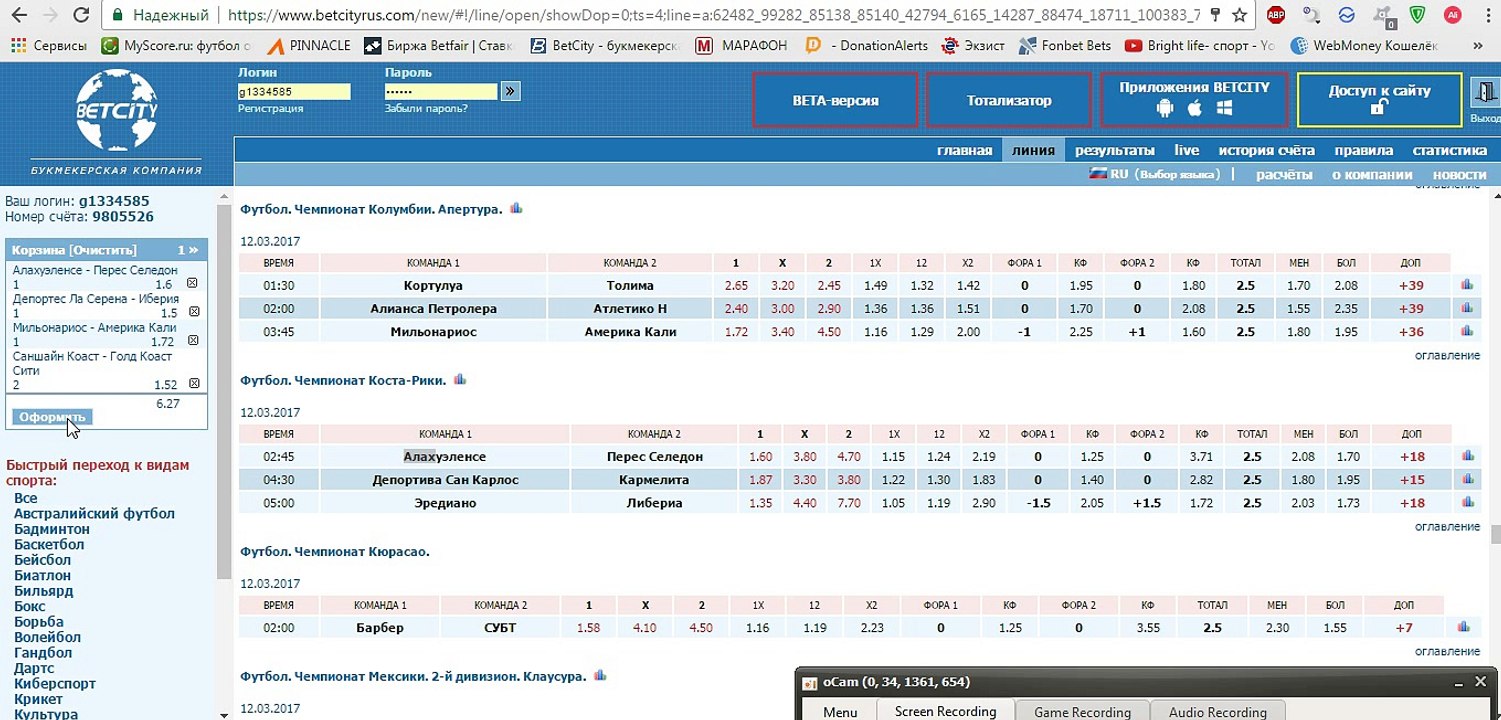The height and width of the screenshot is (720, 1501).
Task: Remove the Саншайн Коаст - Голд Коаст bet
Action: point(194,383)
